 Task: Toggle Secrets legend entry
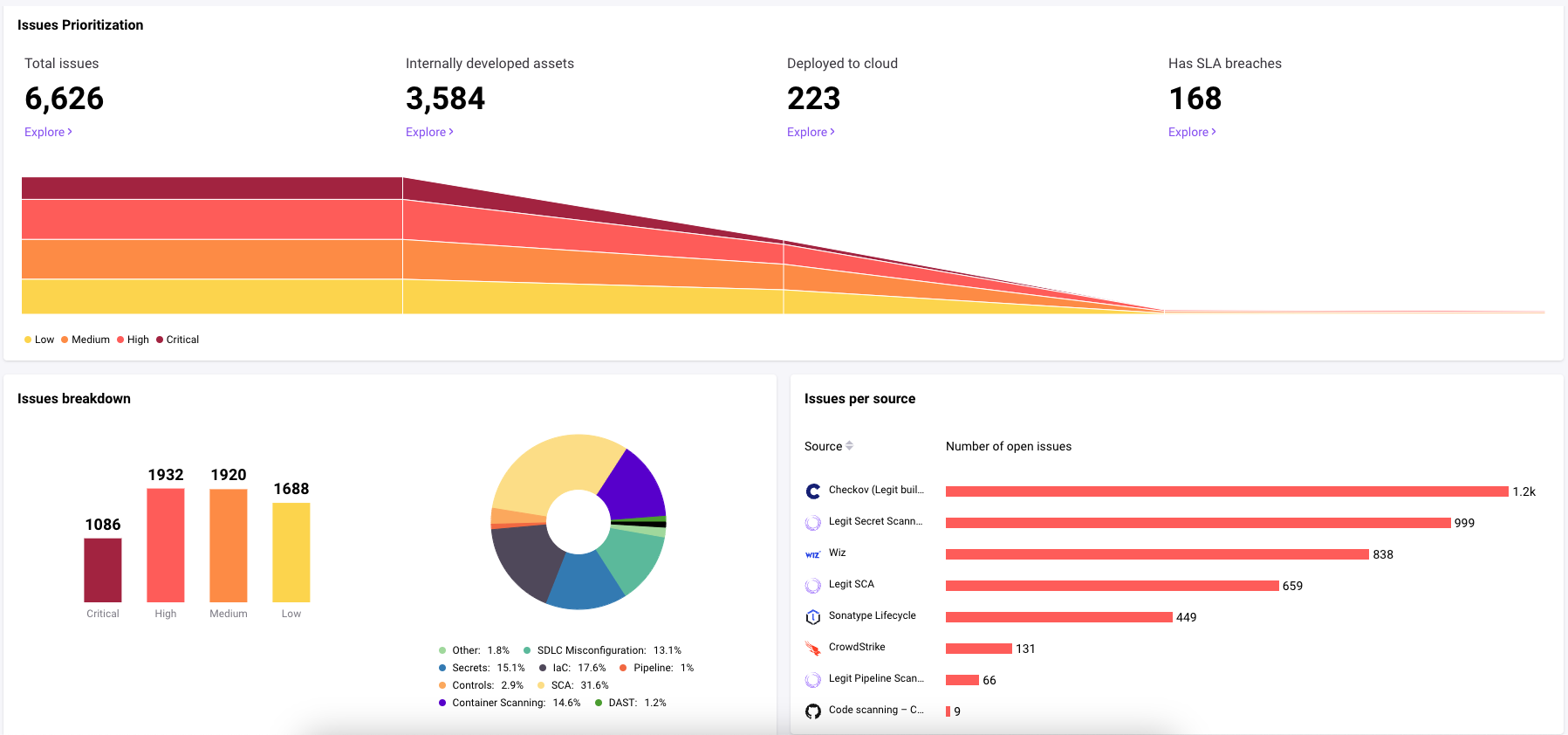482,668
